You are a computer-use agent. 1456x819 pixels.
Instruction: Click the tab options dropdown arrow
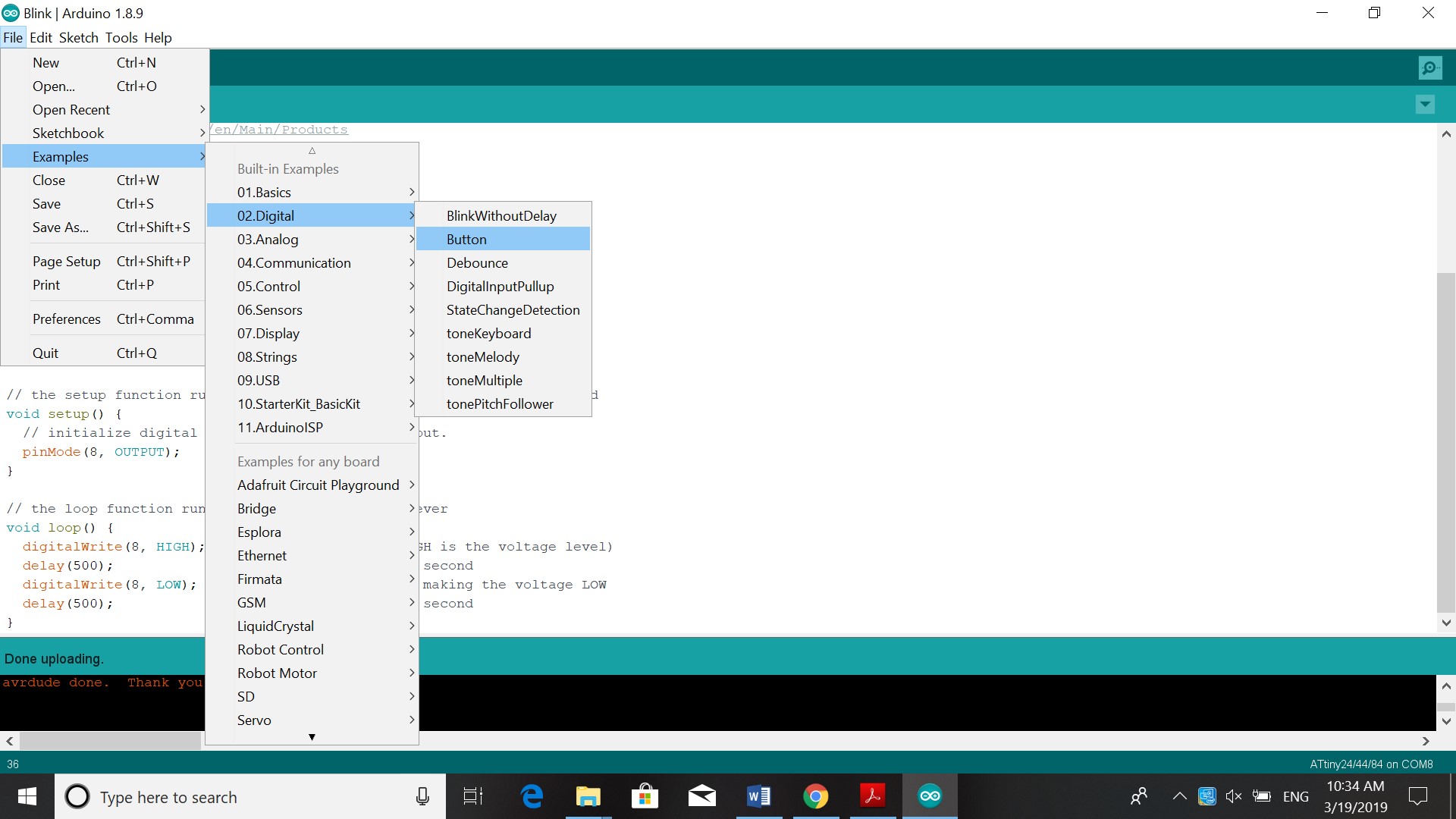1425,104
